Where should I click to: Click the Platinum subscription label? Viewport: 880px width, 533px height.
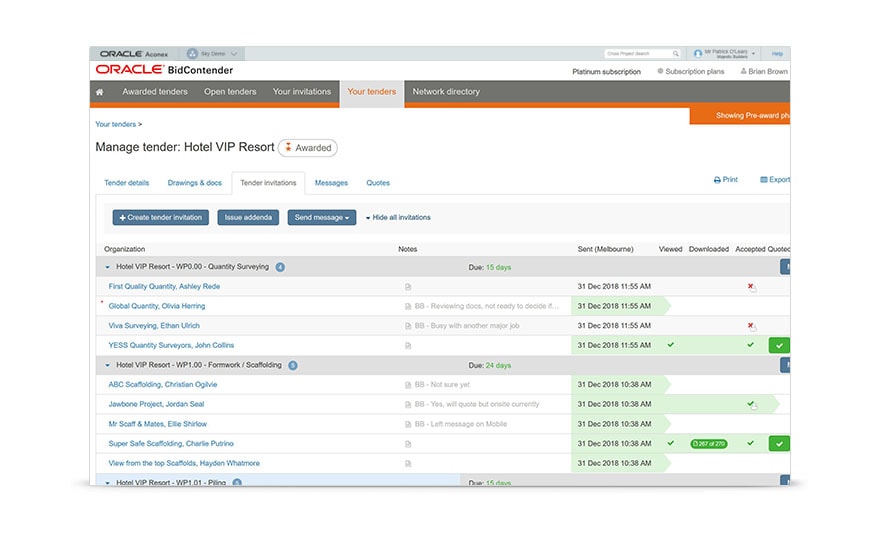tap(606, 72)
